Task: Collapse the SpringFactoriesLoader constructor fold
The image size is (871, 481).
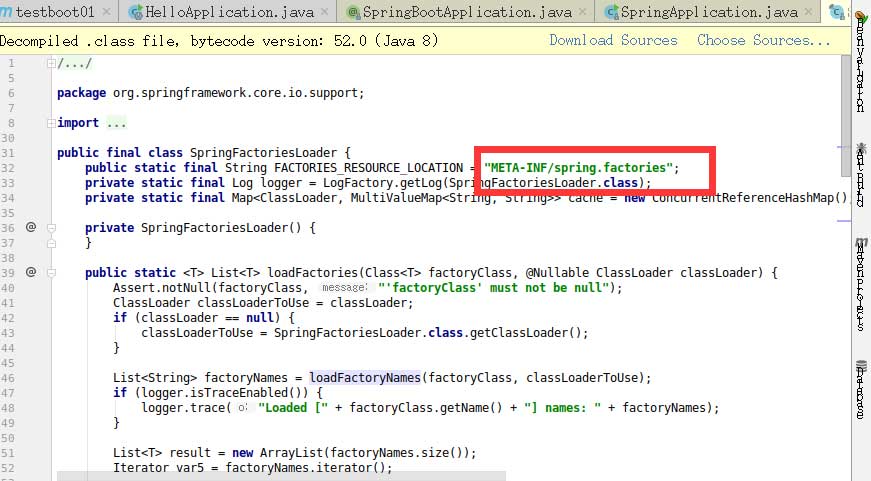Action: (x=51, y=228)
